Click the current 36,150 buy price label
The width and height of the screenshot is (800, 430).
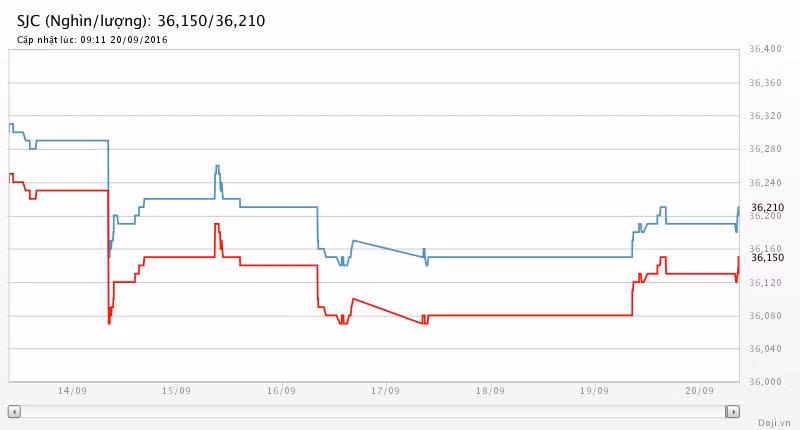[767, 257]
